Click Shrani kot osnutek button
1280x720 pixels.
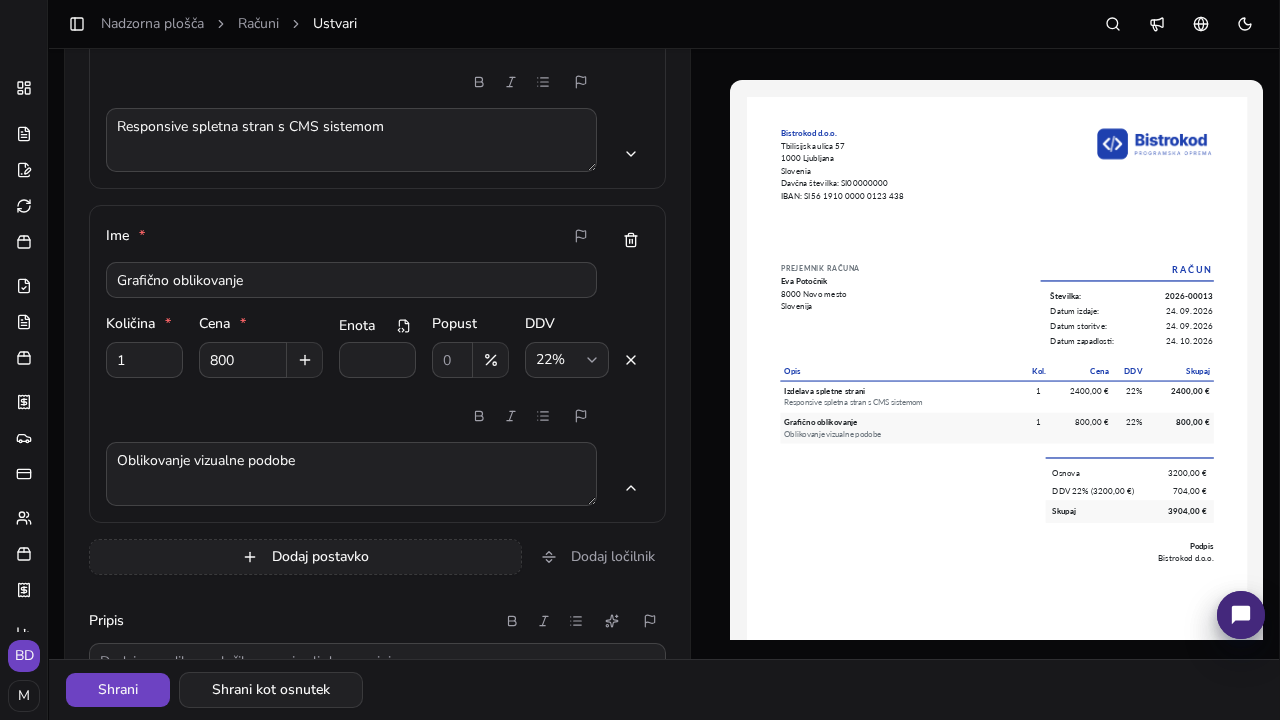tap(271, 690)
